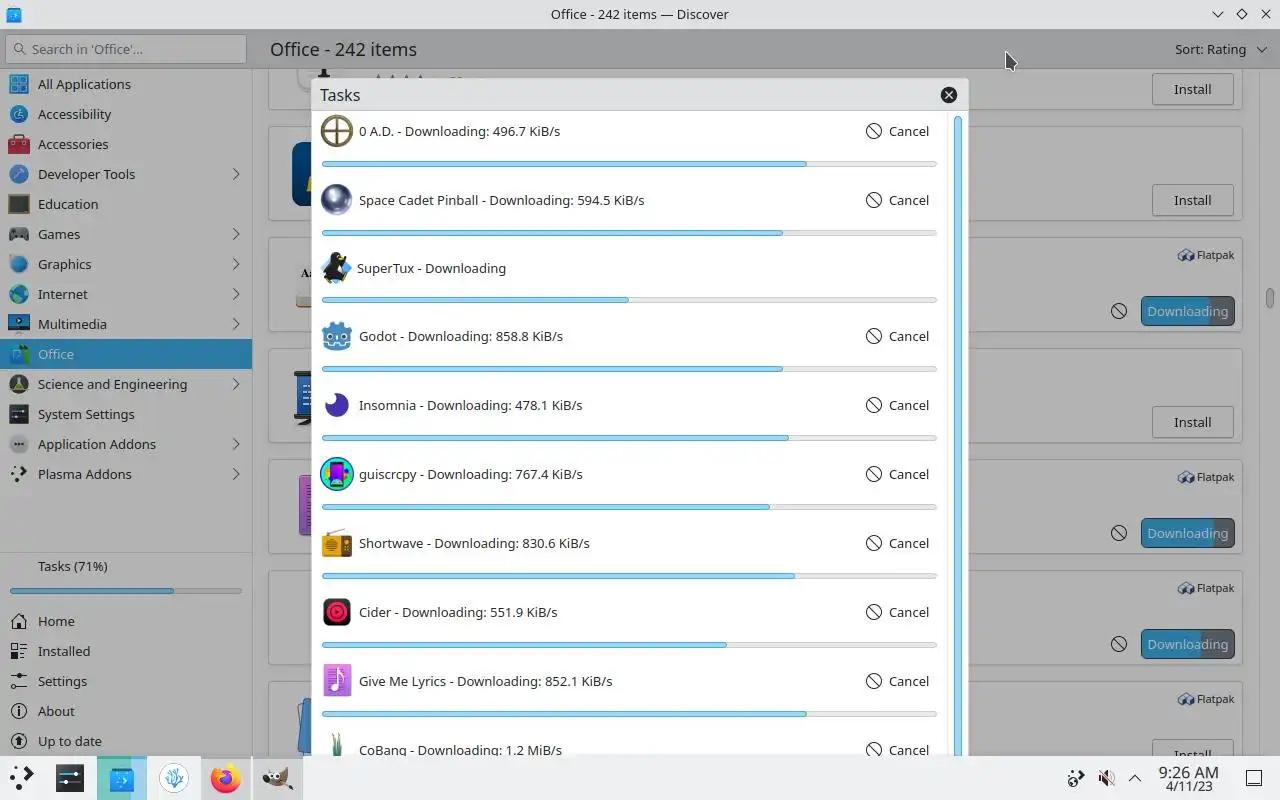This screenshot has height=800, width=1280.
Task: Click the 0 A.D. app icon
Action: click(337, 131)
